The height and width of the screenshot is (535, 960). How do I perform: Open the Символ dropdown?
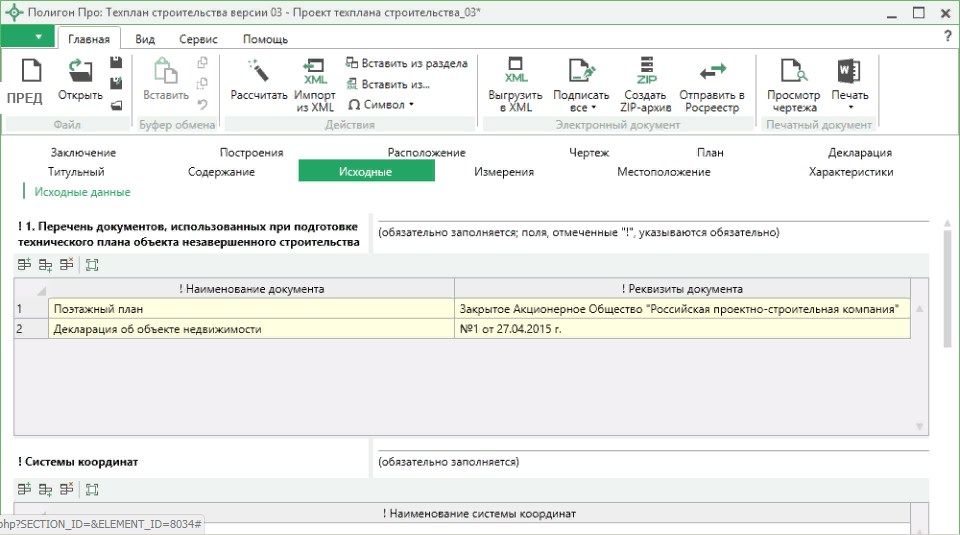click(381, 104)
